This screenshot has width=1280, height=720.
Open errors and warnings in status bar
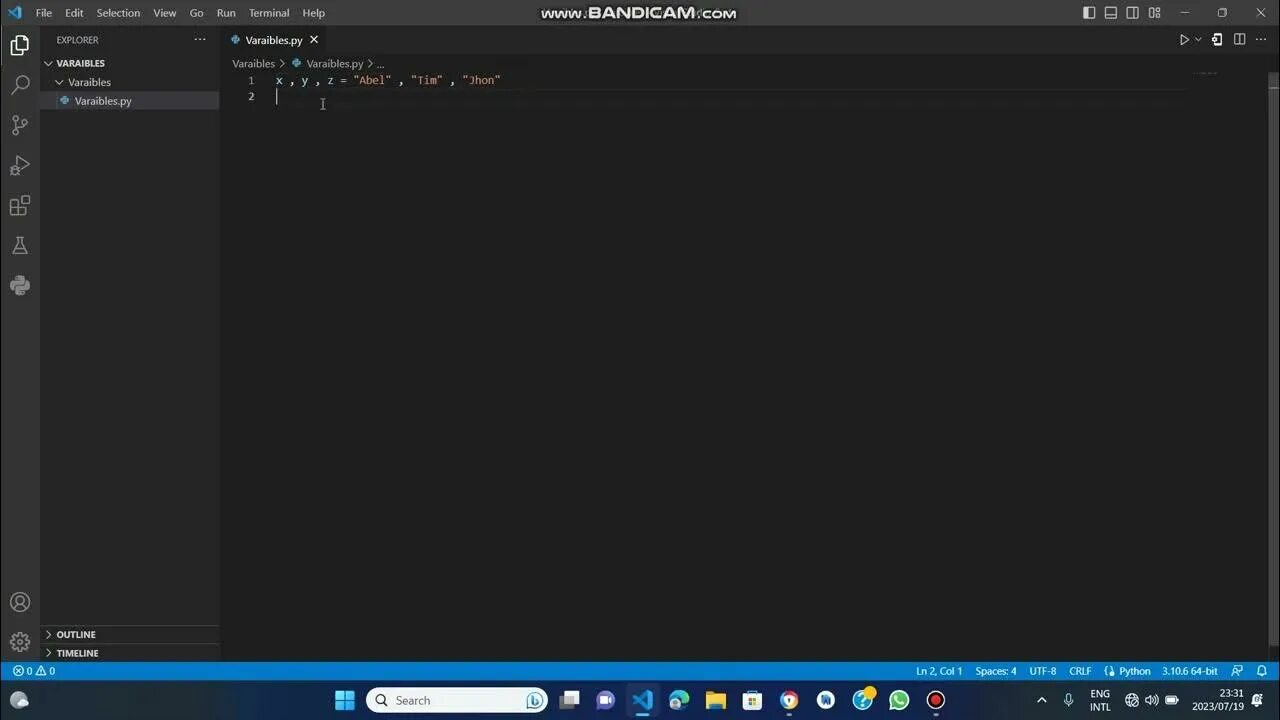coord(34,671)
